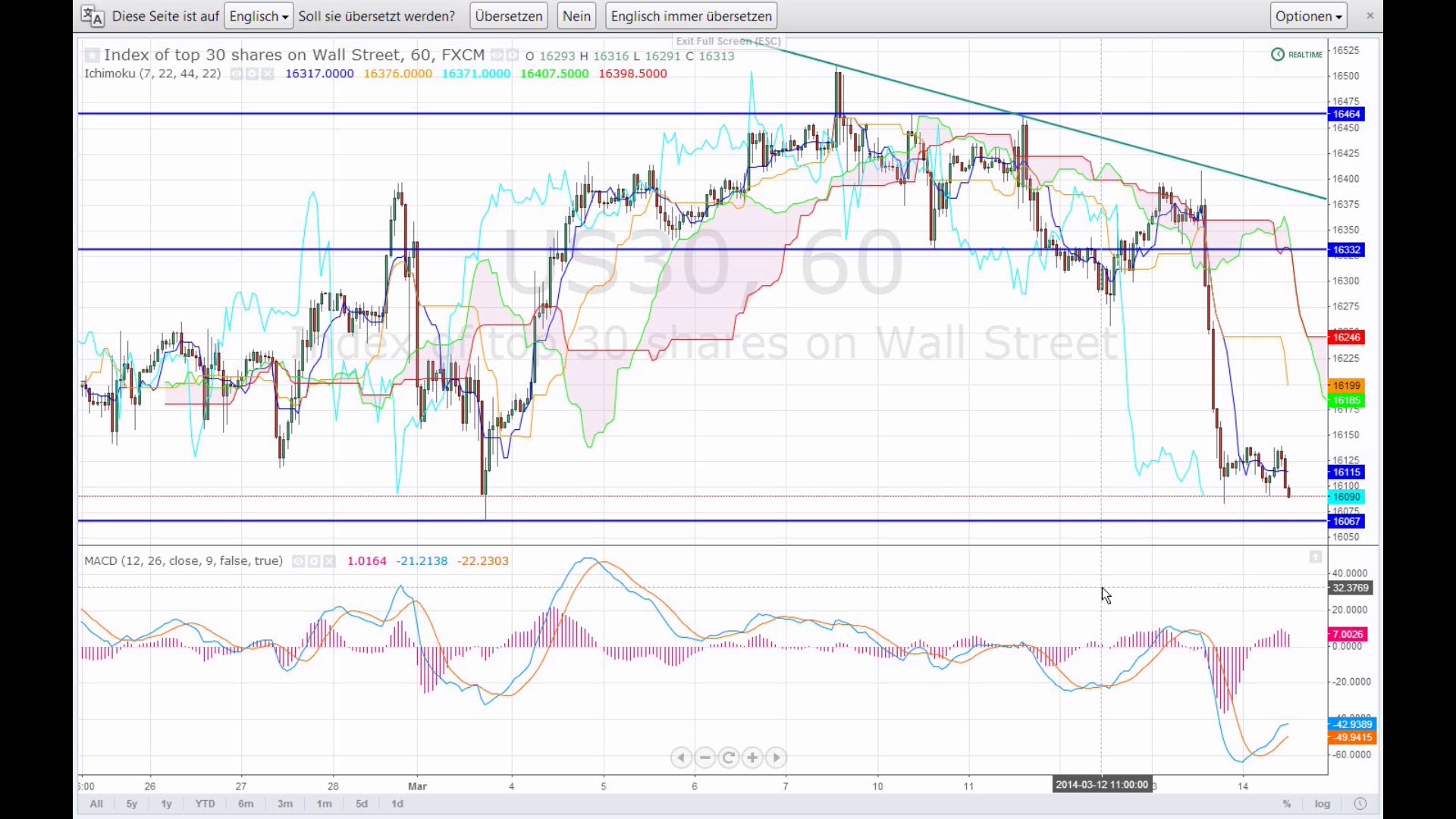Screen dimensions: 1456x819
Task: Zoom in chart with plus button
Action: [x=752, y=758]
